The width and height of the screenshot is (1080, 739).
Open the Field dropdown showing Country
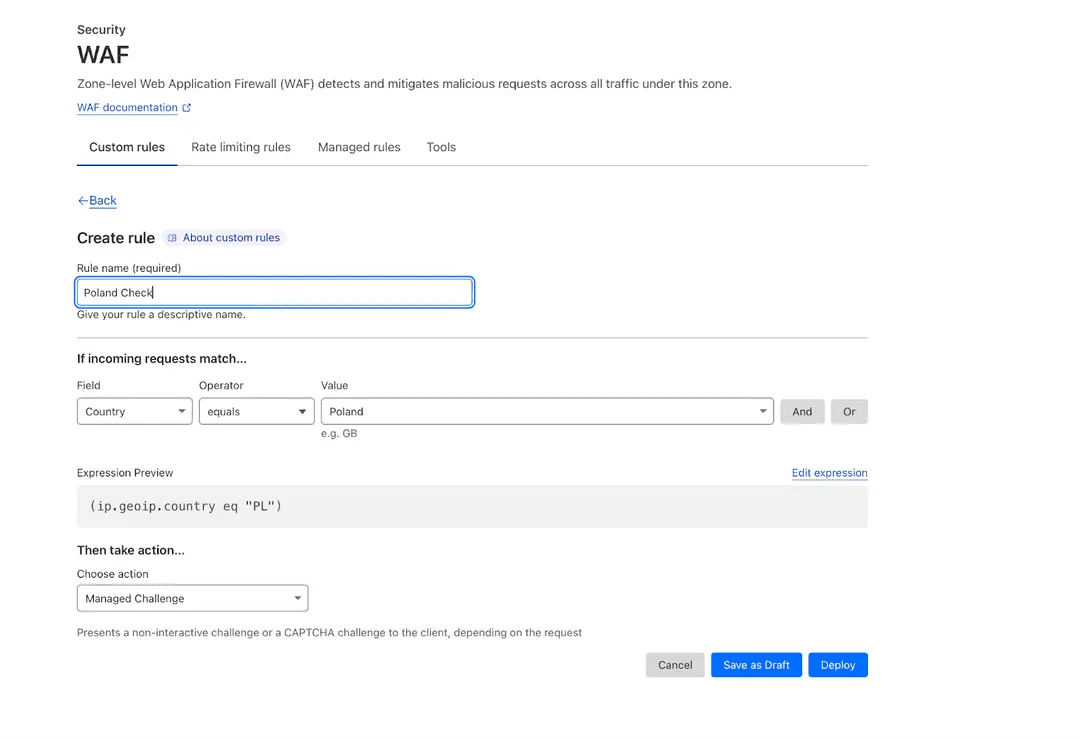point(134,411)
